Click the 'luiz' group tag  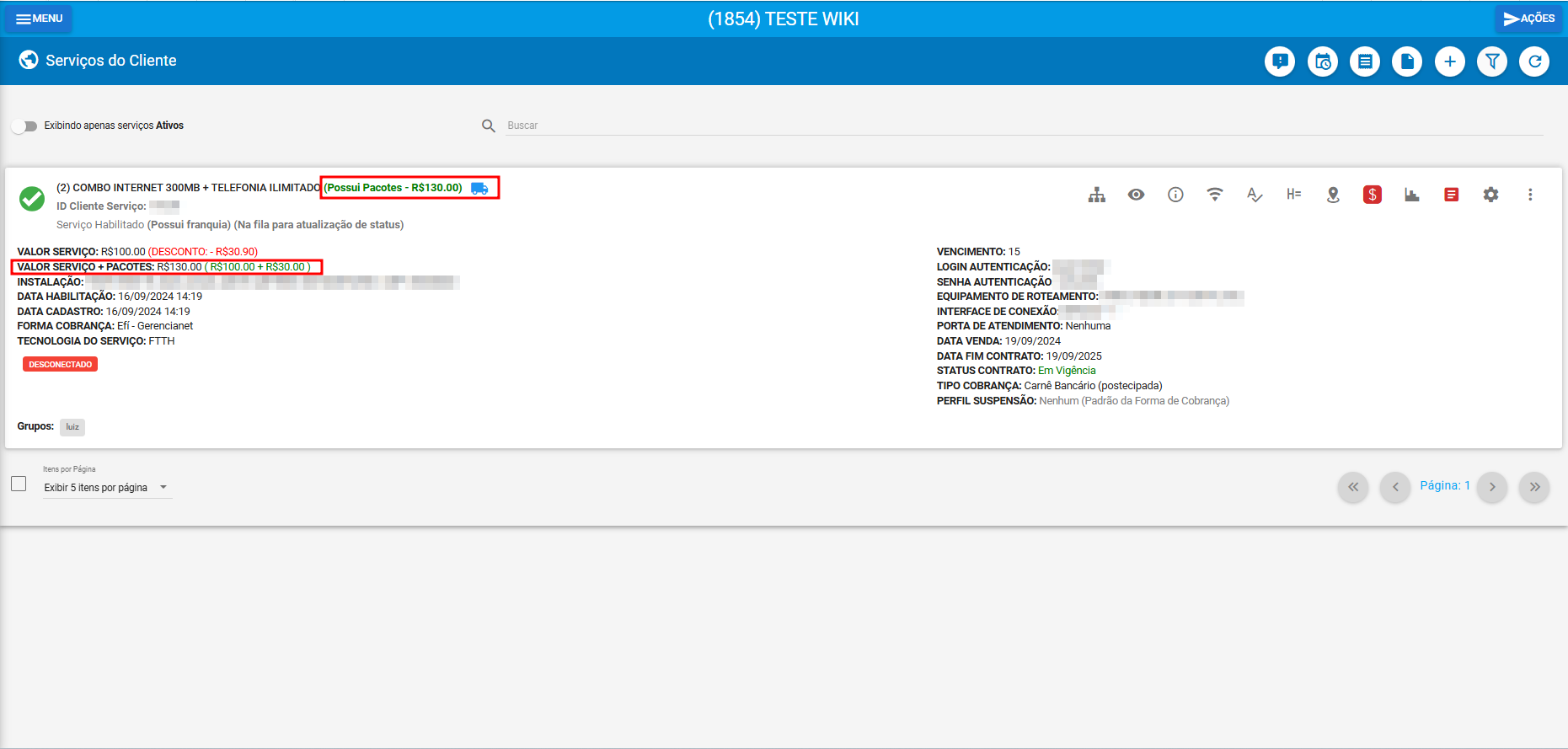click(72, 427)
